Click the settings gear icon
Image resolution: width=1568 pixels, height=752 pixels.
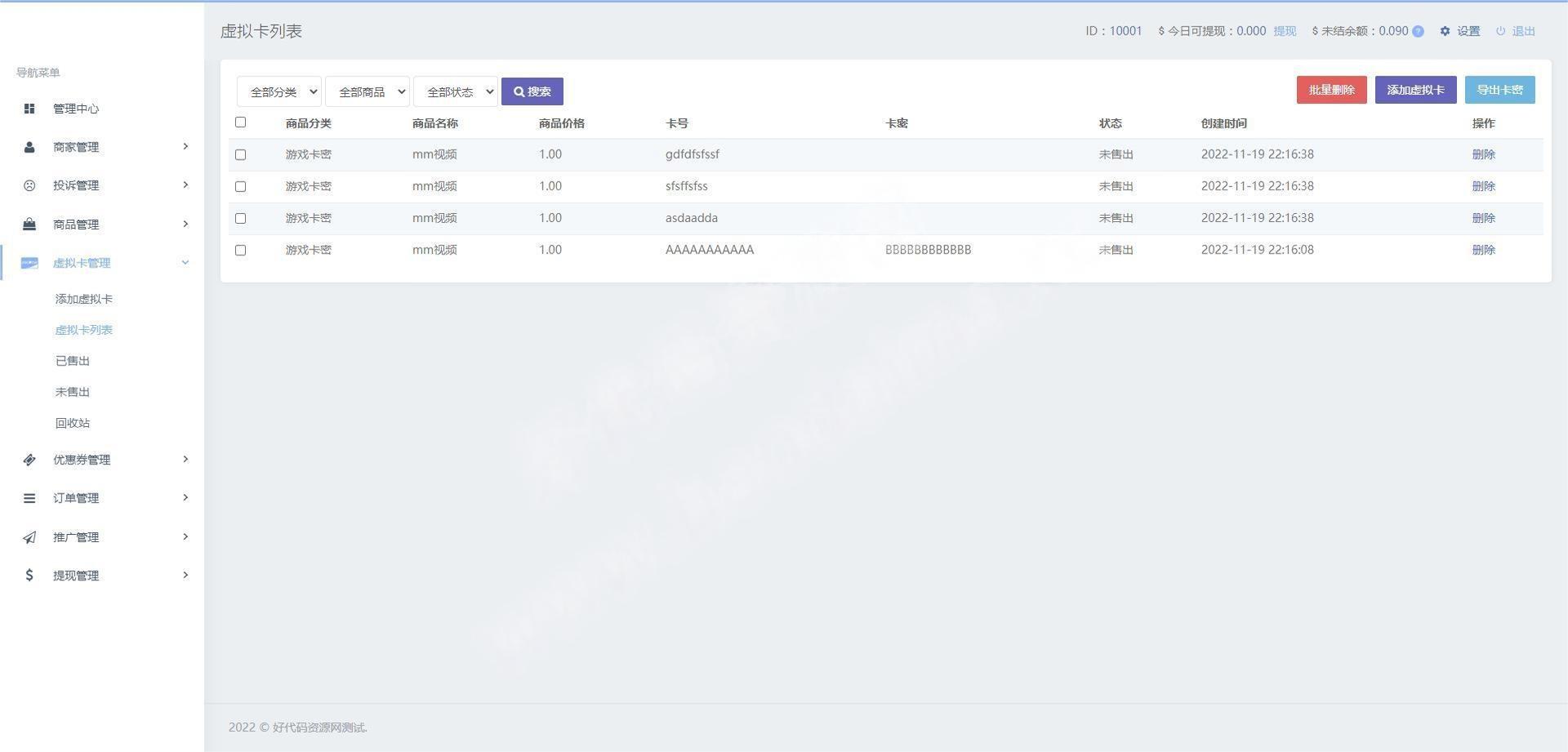point(1445,31)
